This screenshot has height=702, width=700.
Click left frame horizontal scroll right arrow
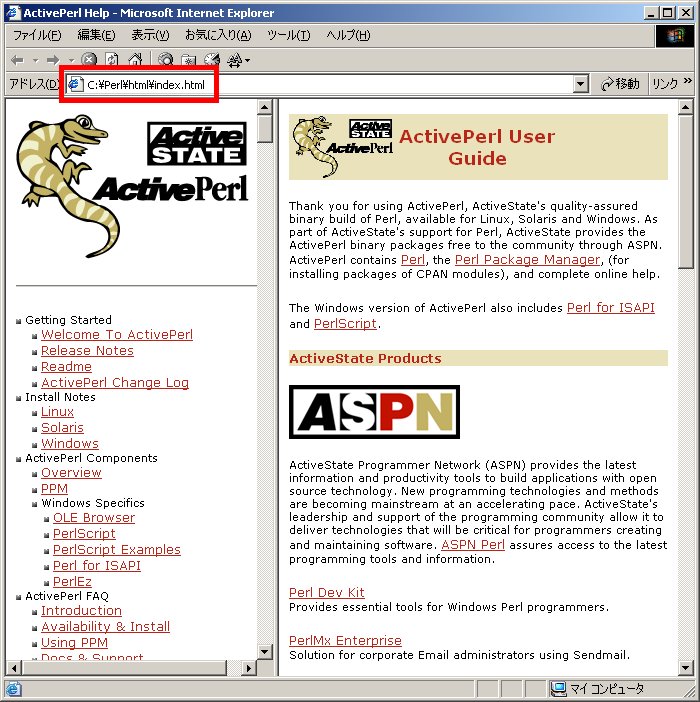point(248,668)
